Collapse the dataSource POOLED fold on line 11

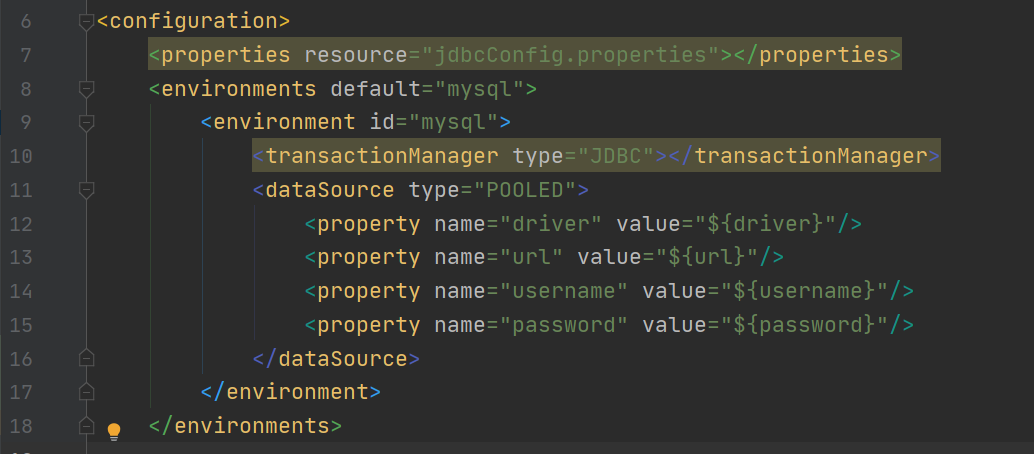86,191
